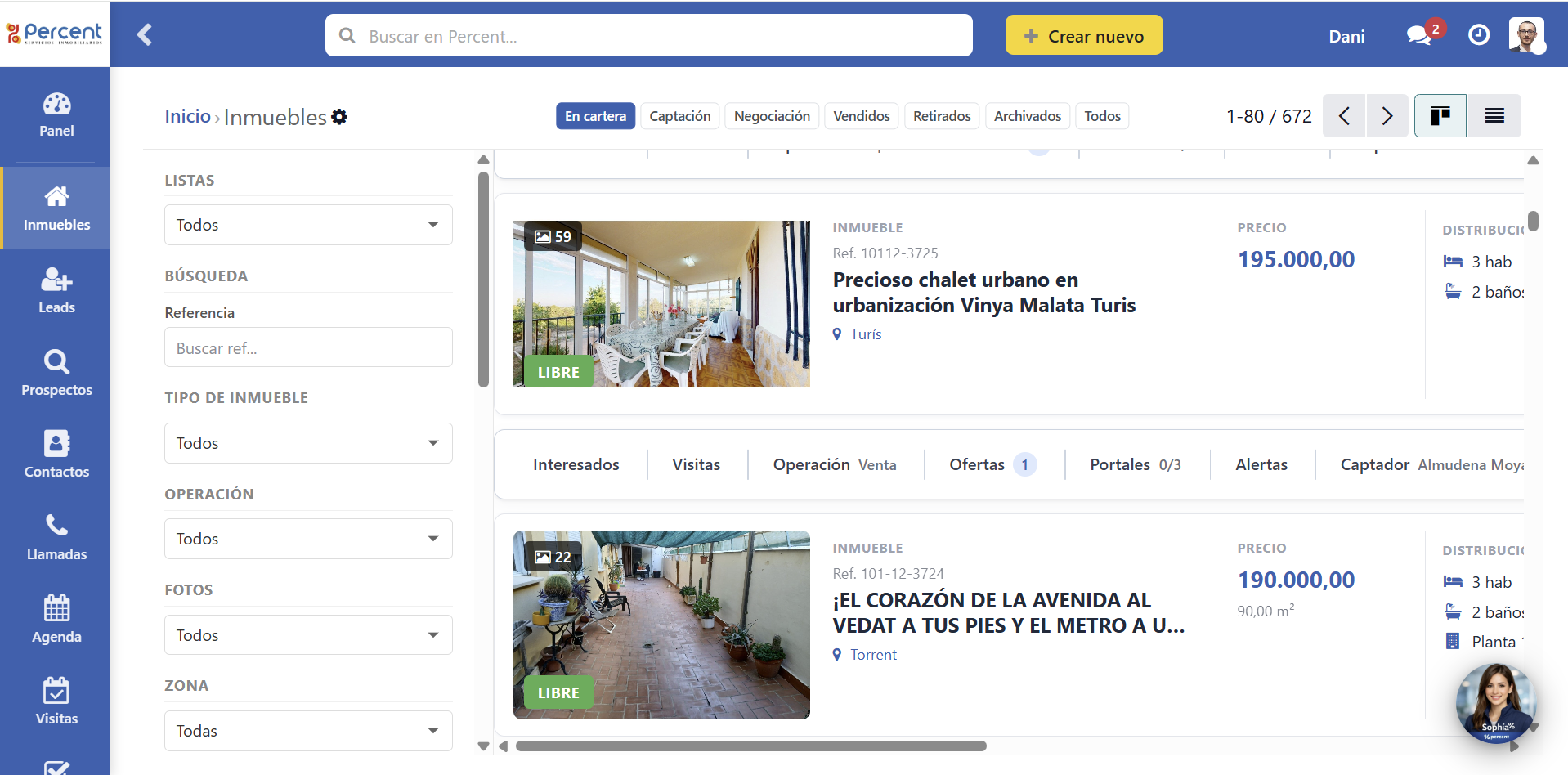Switch to list view layout
The width and height of the screenshot is (1568, 775).
(x=1494, y=116)
